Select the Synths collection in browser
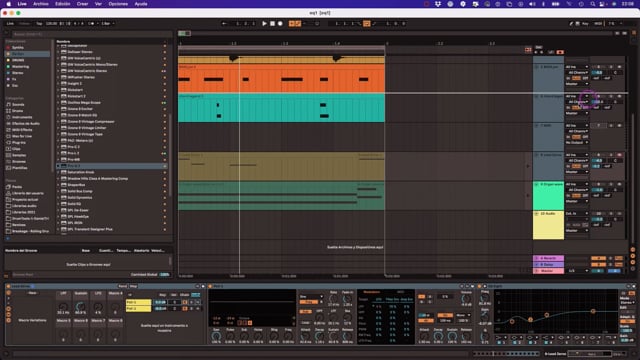The height and width of the screenshot is (360, 640). tap(18, 47)
